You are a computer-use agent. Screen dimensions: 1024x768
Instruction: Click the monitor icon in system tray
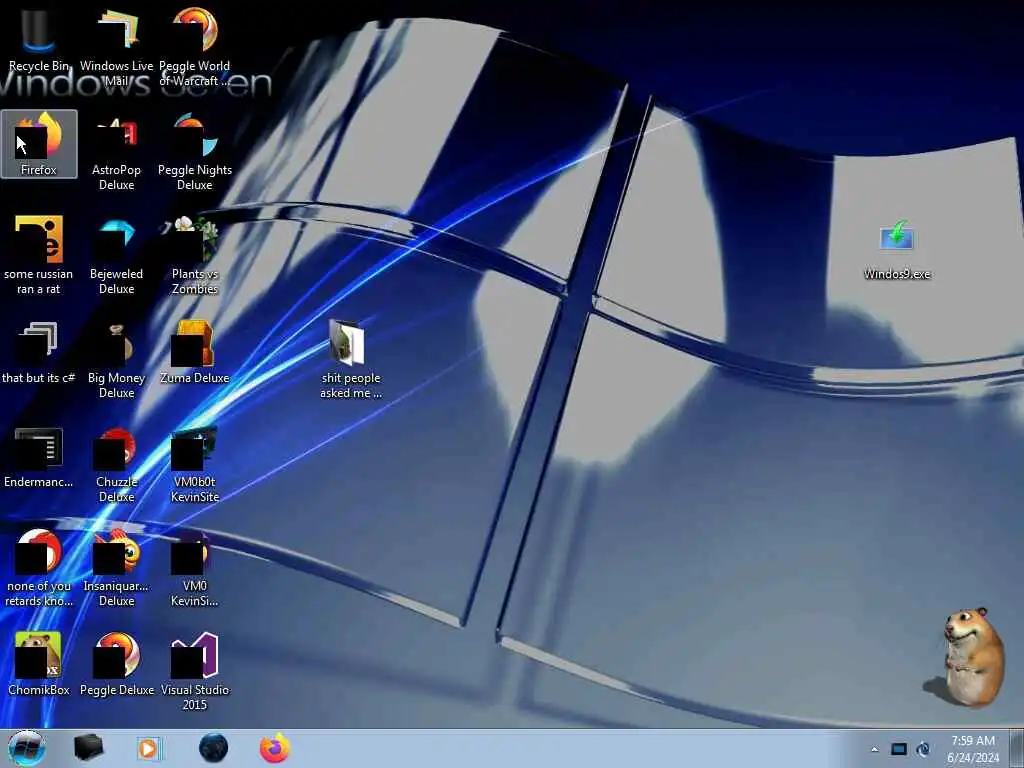coord(899,749)
